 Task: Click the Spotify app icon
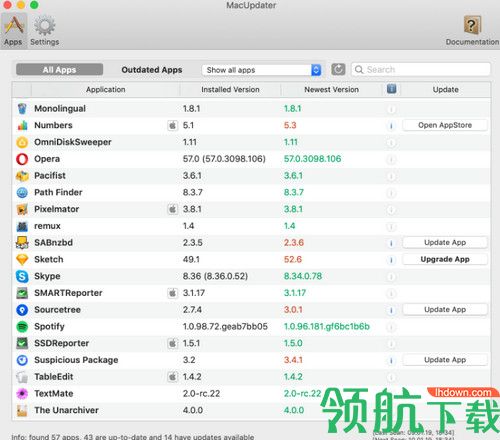tap(22, 327)
